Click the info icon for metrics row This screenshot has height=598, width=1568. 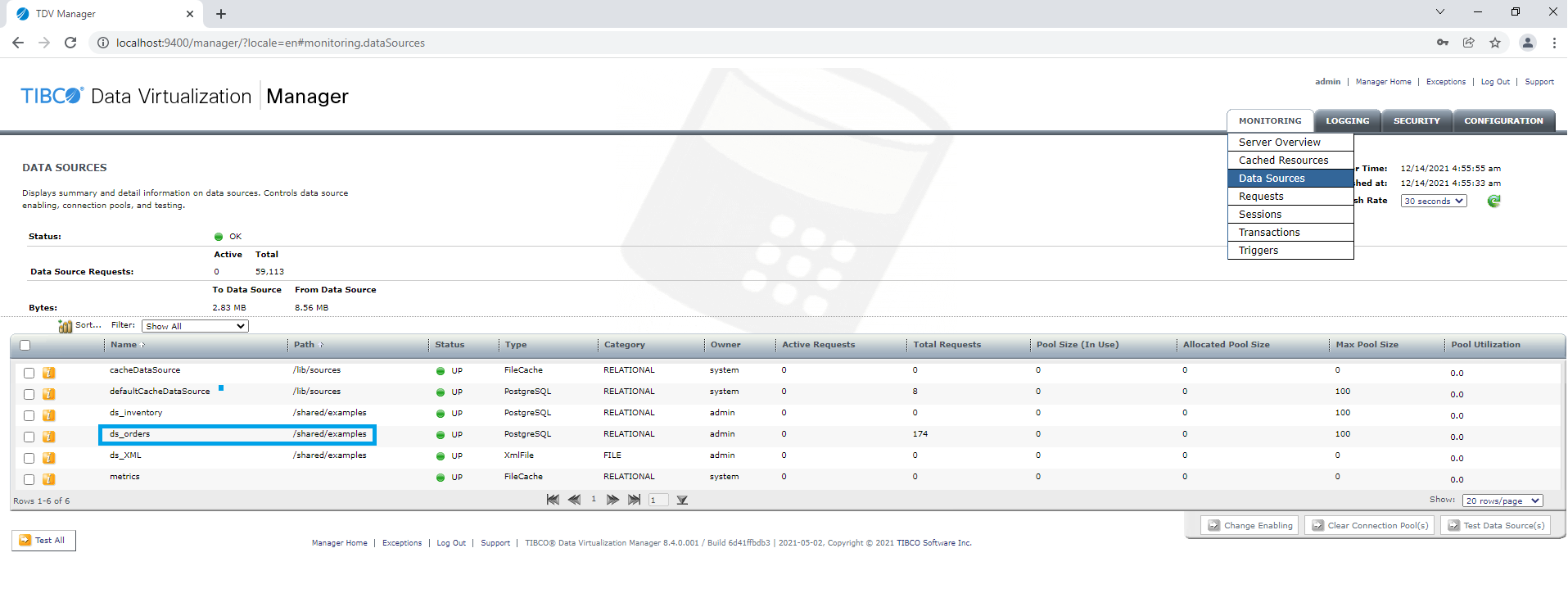49,479
